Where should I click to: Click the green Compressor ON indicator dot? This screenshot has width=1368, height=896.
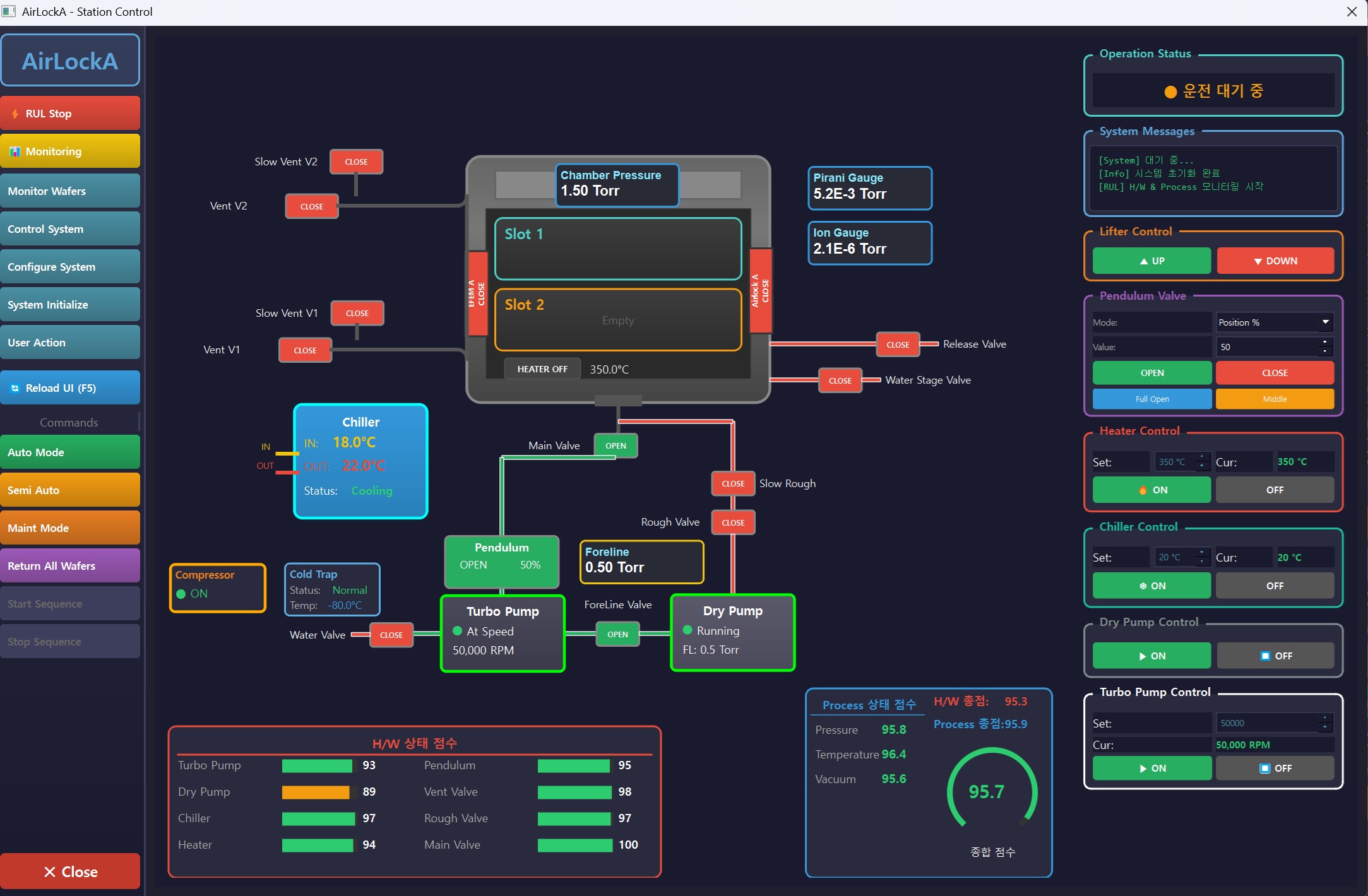[x=181, y=594]
